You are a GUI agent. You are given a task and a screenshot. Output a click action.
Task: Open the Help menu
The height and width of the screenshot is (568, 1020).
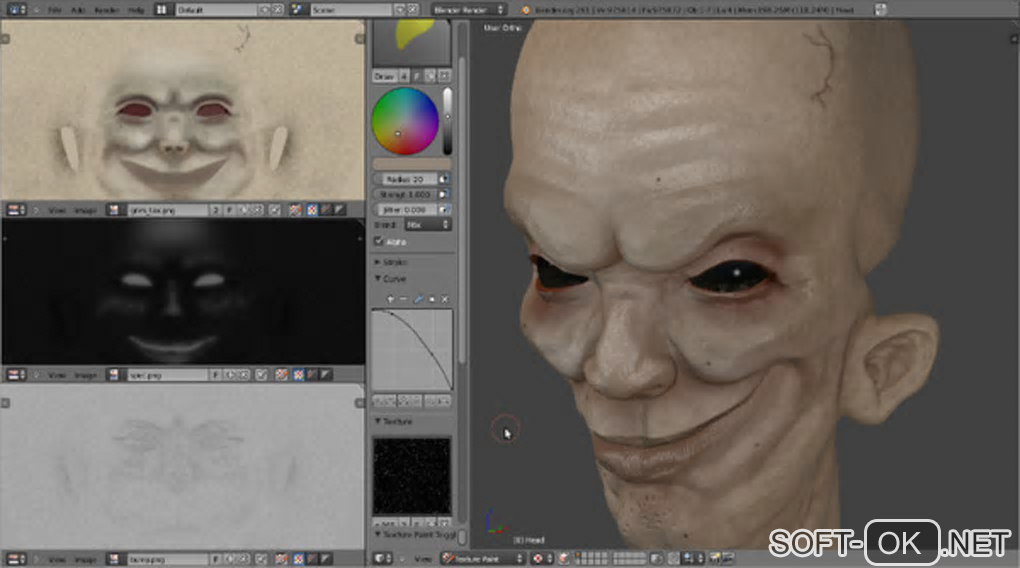(x=135, y=9)
